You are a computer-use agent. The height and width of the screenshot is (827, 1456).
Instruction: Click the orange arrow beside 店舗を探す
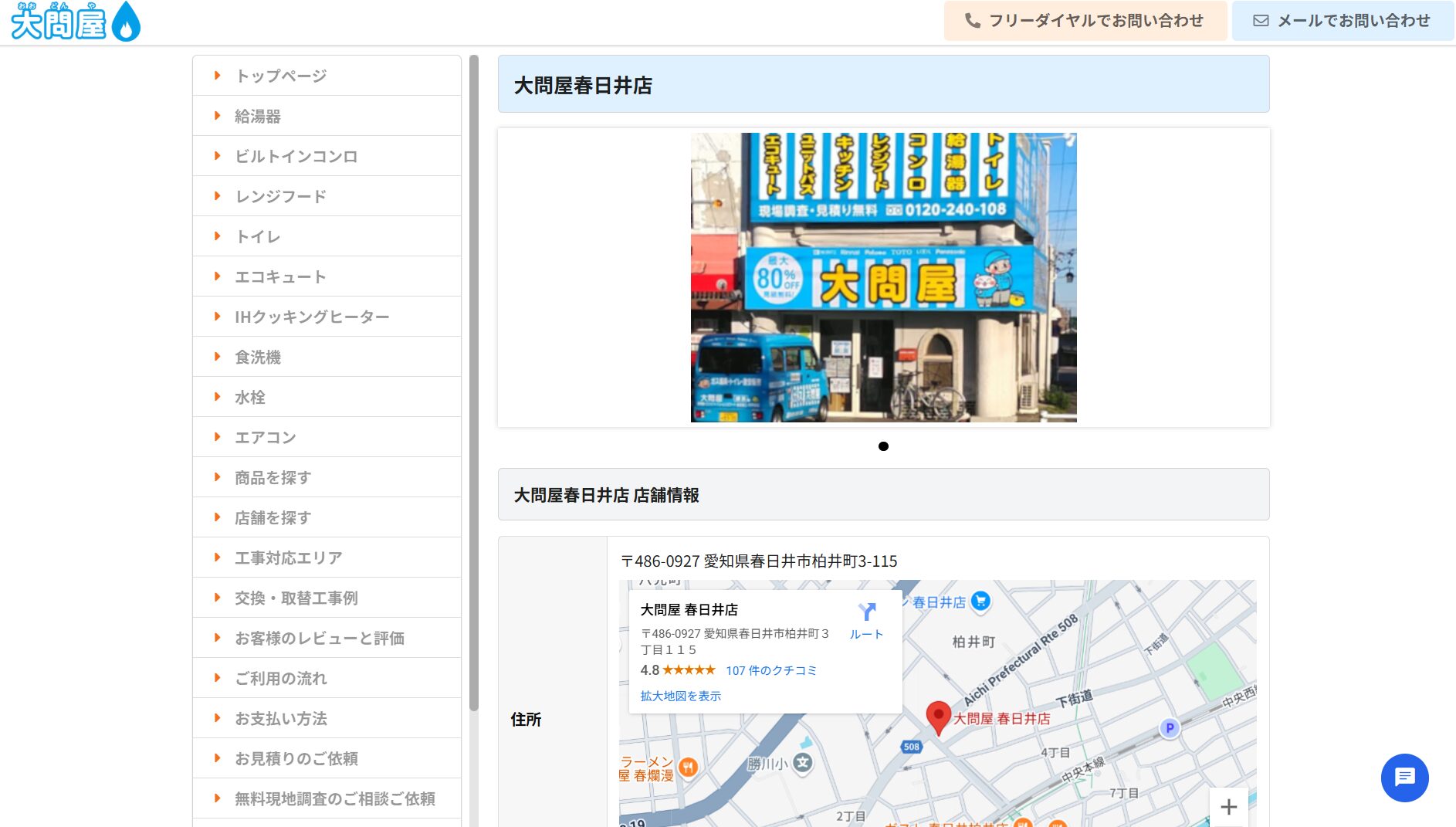(x=217, y=517)
